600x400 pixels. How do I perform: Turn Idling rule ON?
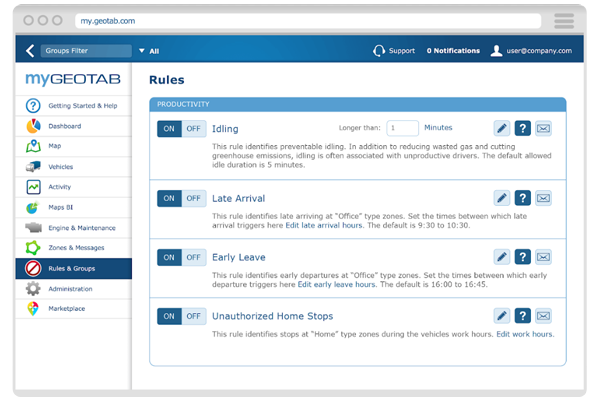click(169, 129)
